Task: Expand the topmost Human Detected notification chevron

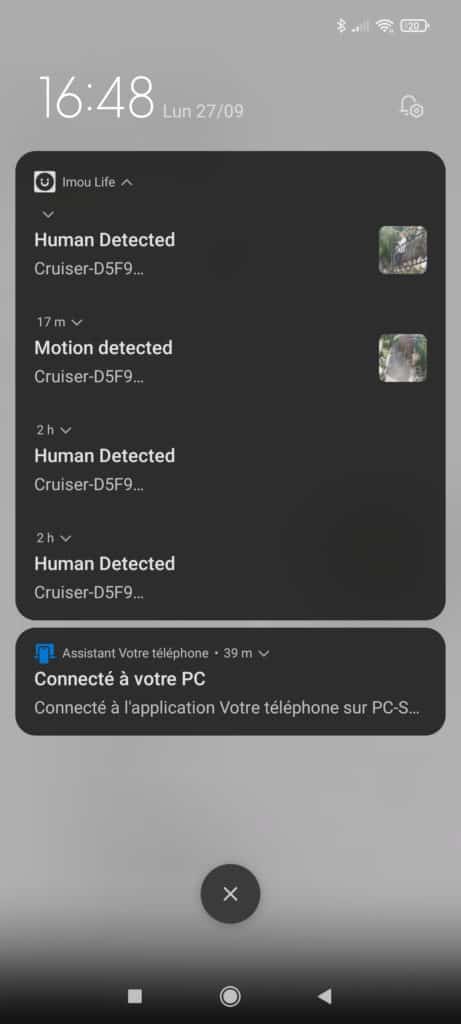Action: 48,214
